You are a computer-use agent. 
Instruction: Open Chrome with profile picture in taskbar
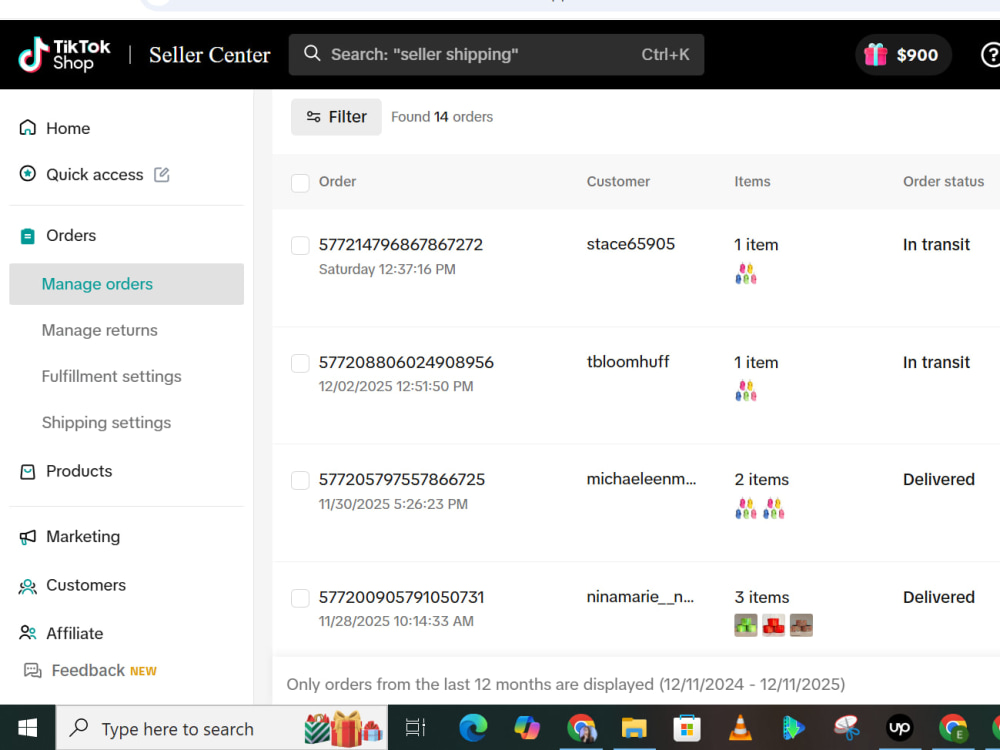tap(581, 728)
